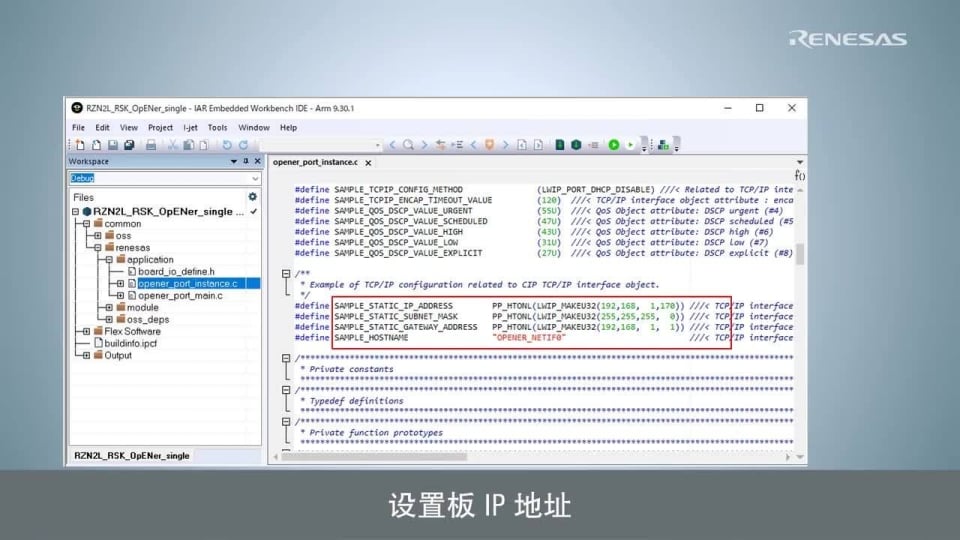Click the Make green hexagon icon

pos(576,145)
